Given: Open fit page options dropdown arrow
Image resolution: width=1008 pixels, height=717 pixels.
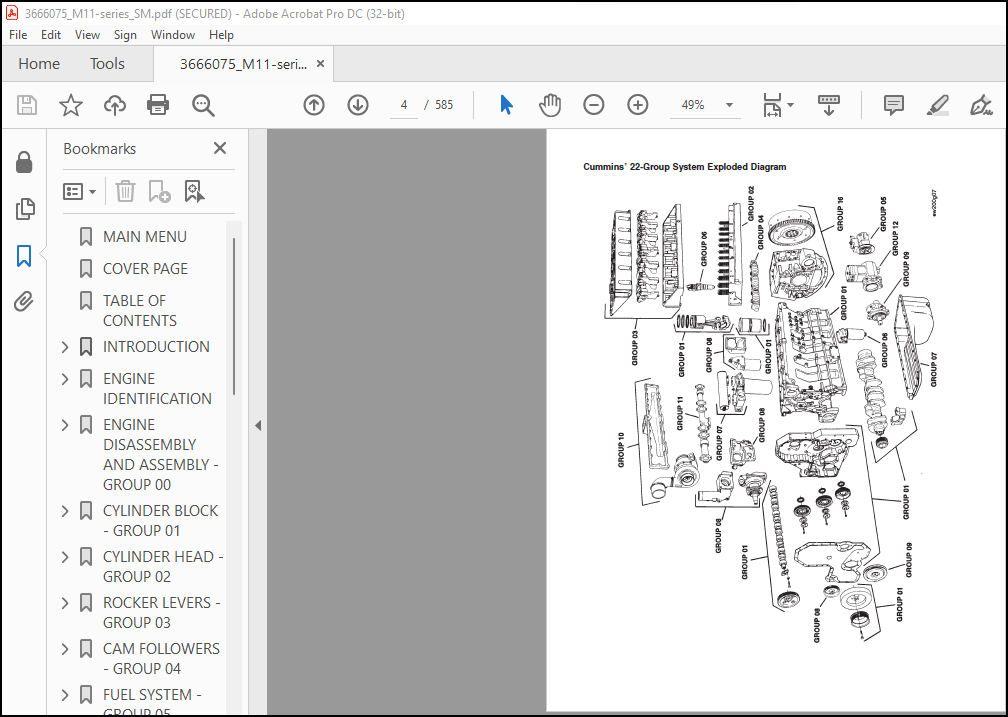Looking at the screenshot, I should (x=791, y=105).
